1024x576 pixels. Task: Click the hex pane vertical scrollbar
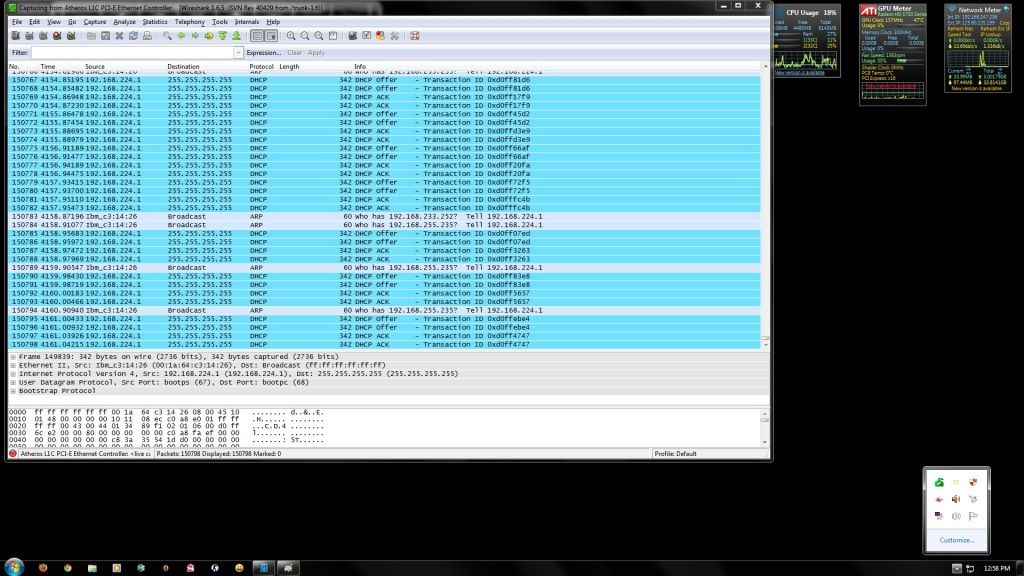click(765, 427)
